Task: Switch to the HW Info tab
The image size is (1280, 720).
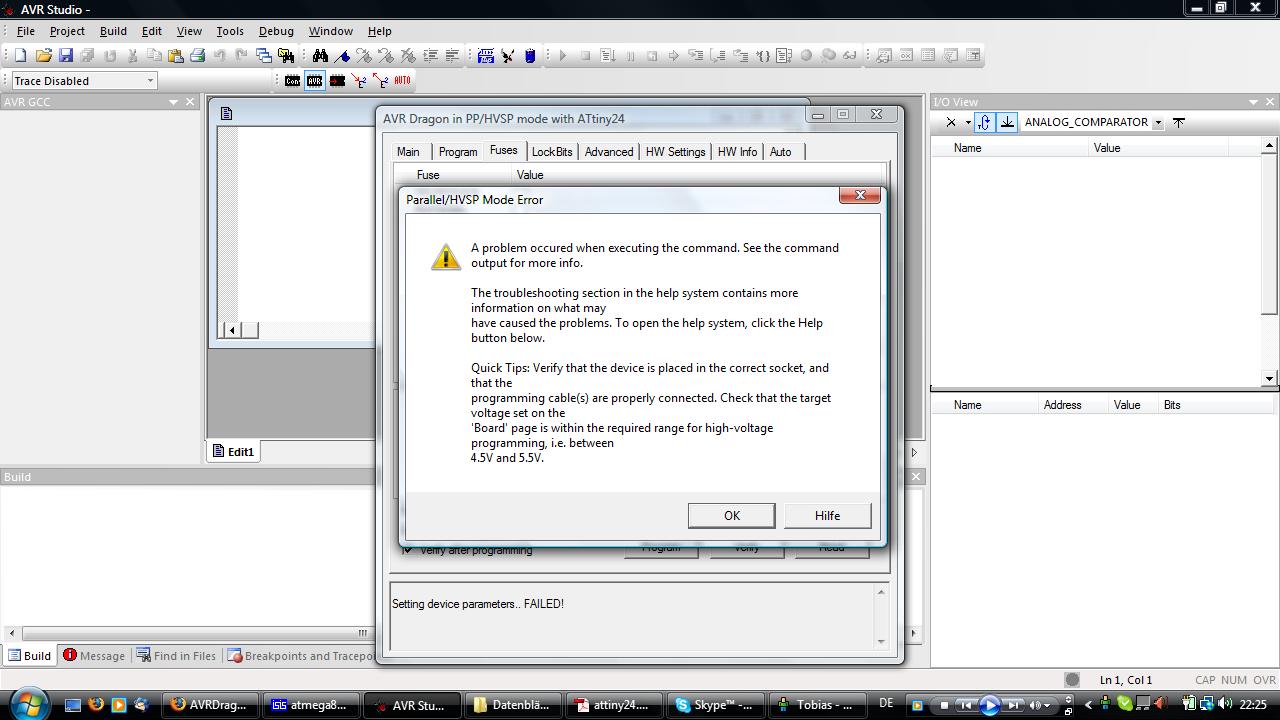Action: (x=737, y=152)
